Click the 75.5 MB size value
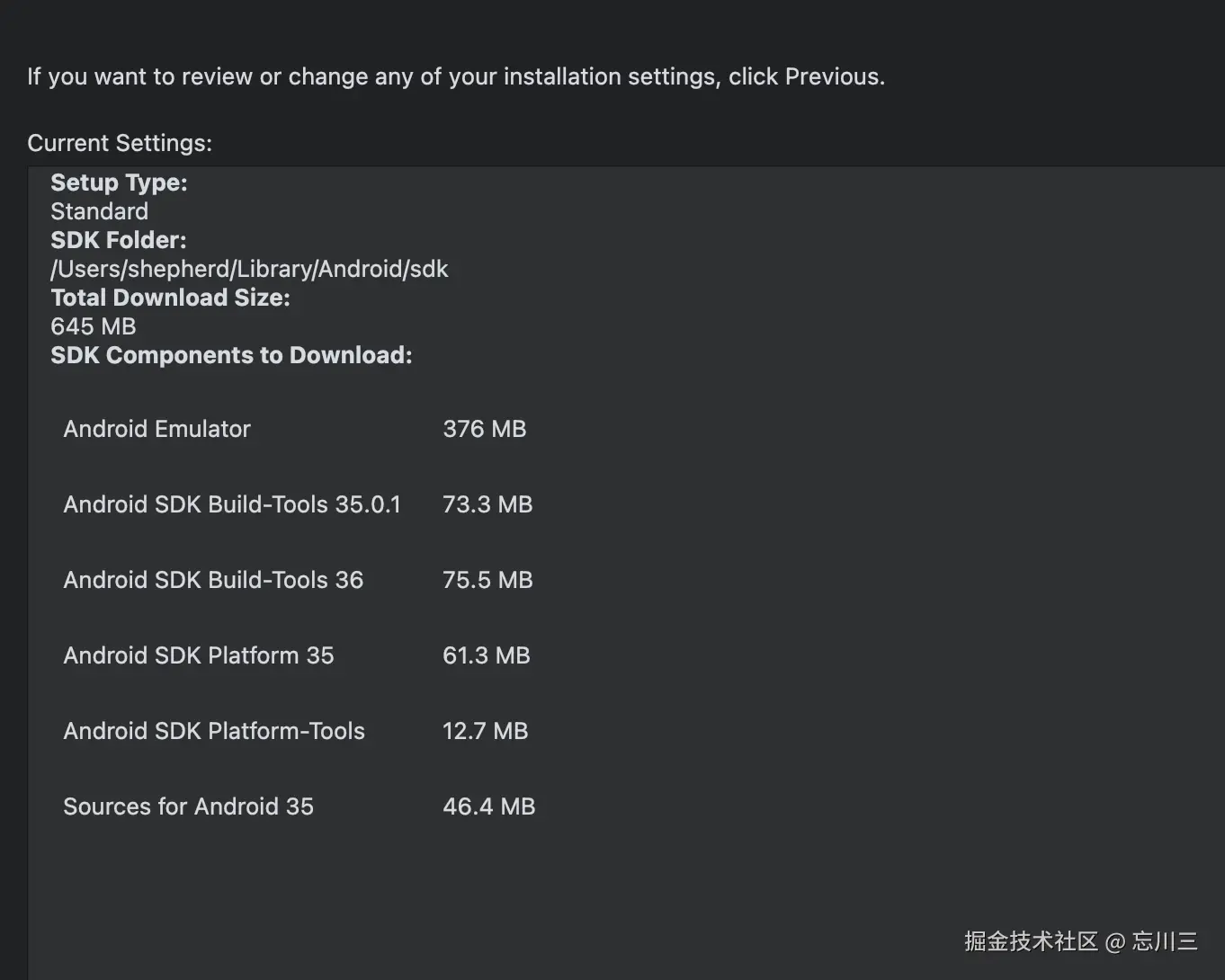Image resolution: width=1225 pixels, height=980 pixels. [487, 580]
